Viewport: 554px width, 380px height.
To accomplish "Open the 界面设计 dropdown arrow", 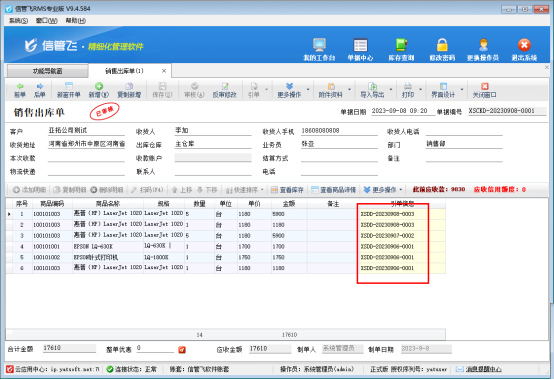I will click(x=462, y=89).
